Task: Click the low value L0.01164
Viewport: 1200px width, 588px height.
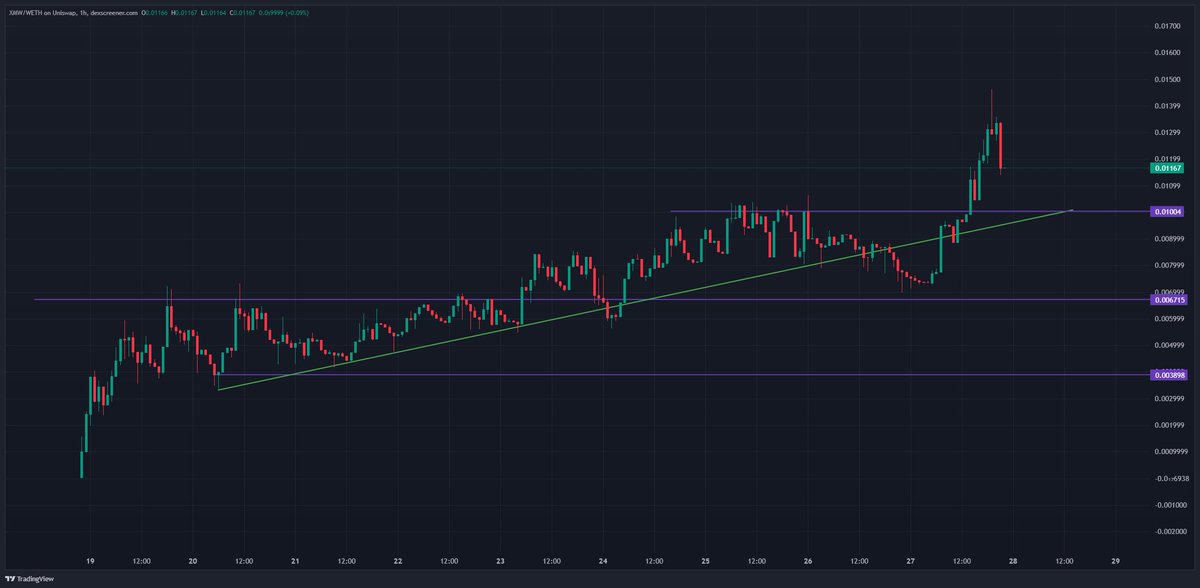Action: [213, 13]
